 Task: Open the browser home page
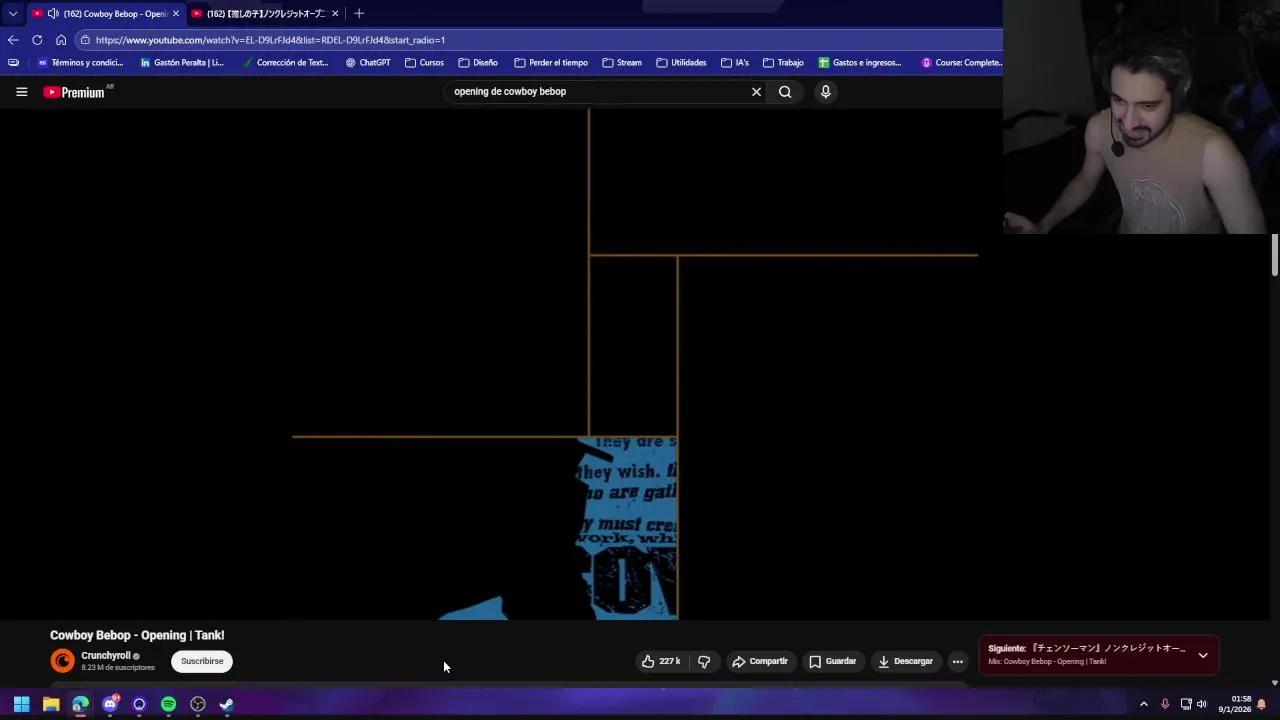coord(61,40)
